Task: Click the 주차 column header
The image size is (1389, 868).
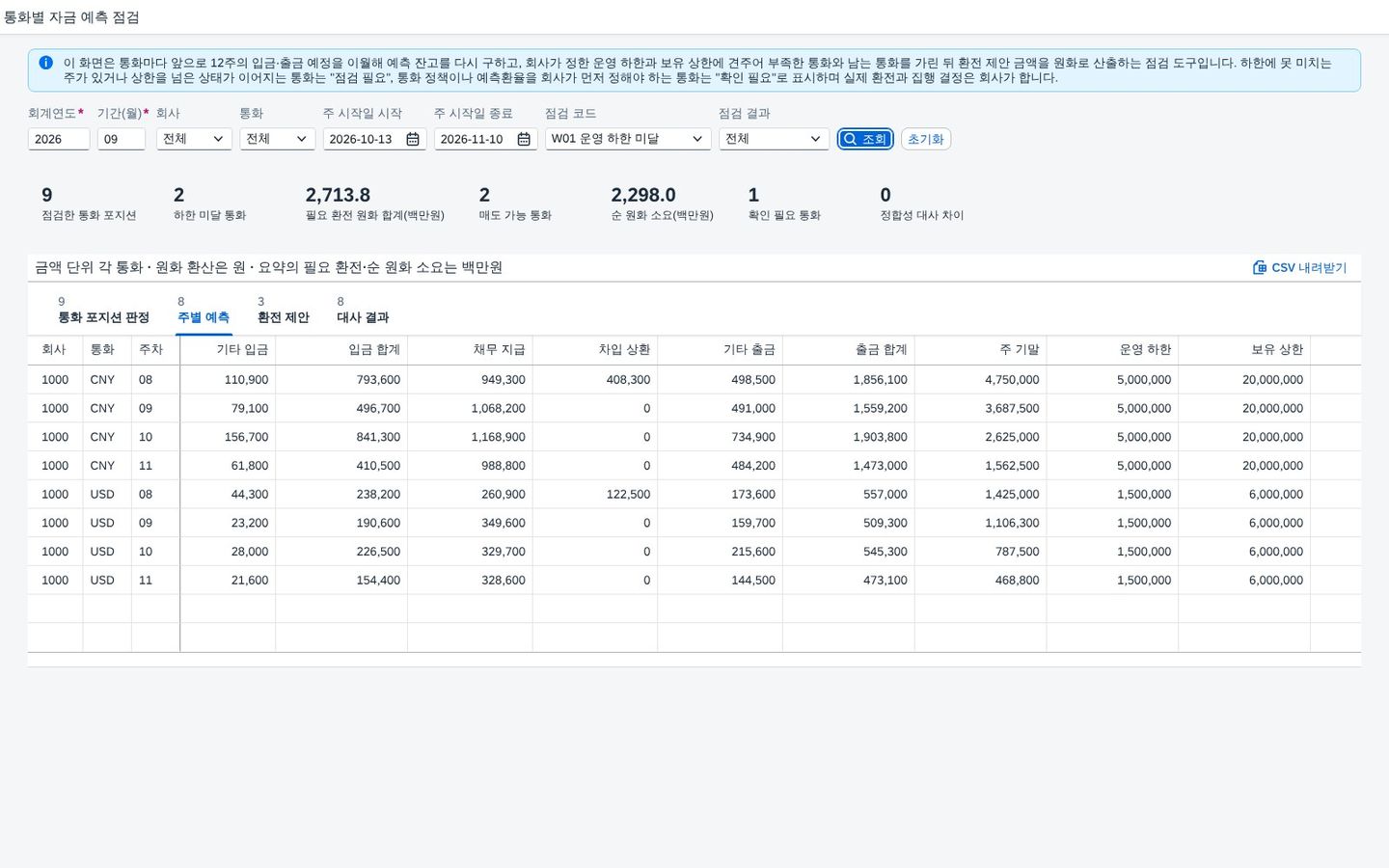Action: click(x=155, y=350)
